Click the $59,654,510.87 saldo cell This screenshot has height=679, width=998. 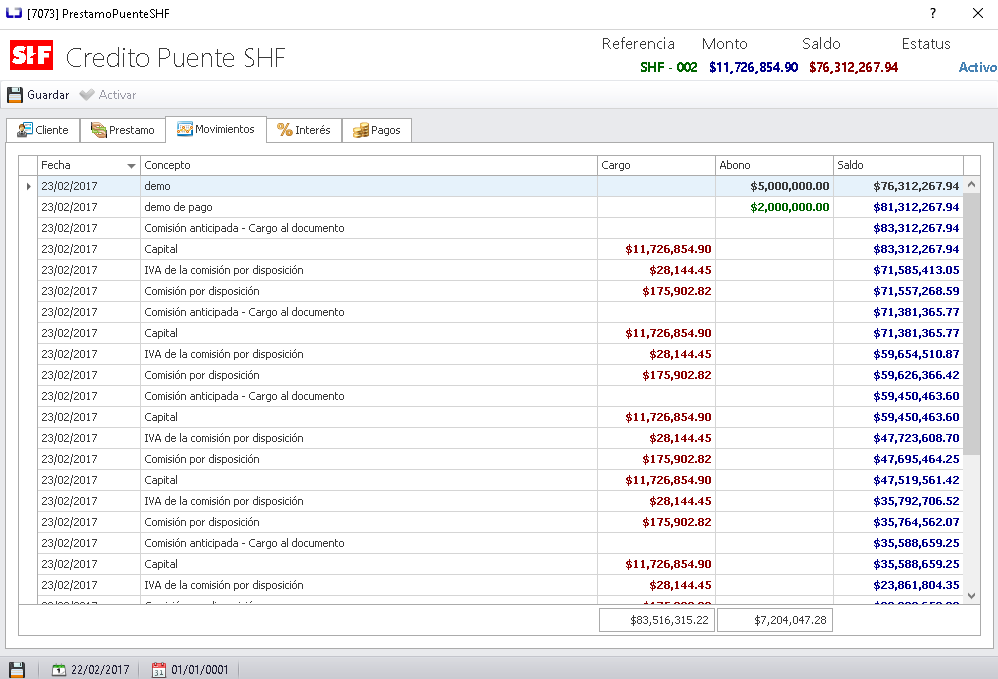pos(898,354)
